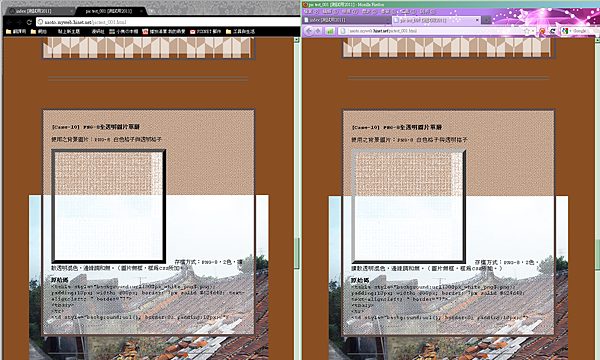This screenshot has height=360, width=600.
Task: Go forward in the Chrome window
Action: (x=19, y=22)
